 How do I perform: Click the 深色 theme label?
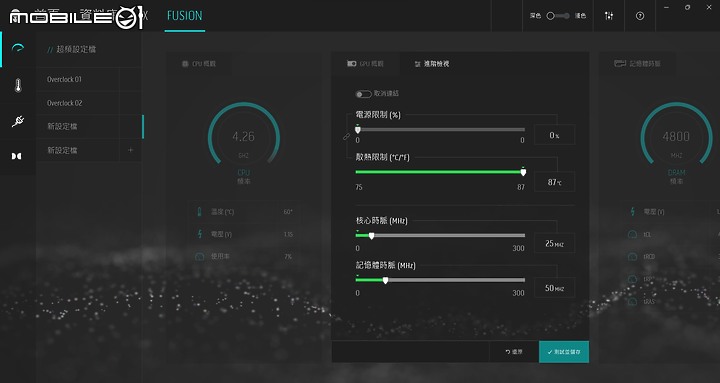(x=535, y=16)
